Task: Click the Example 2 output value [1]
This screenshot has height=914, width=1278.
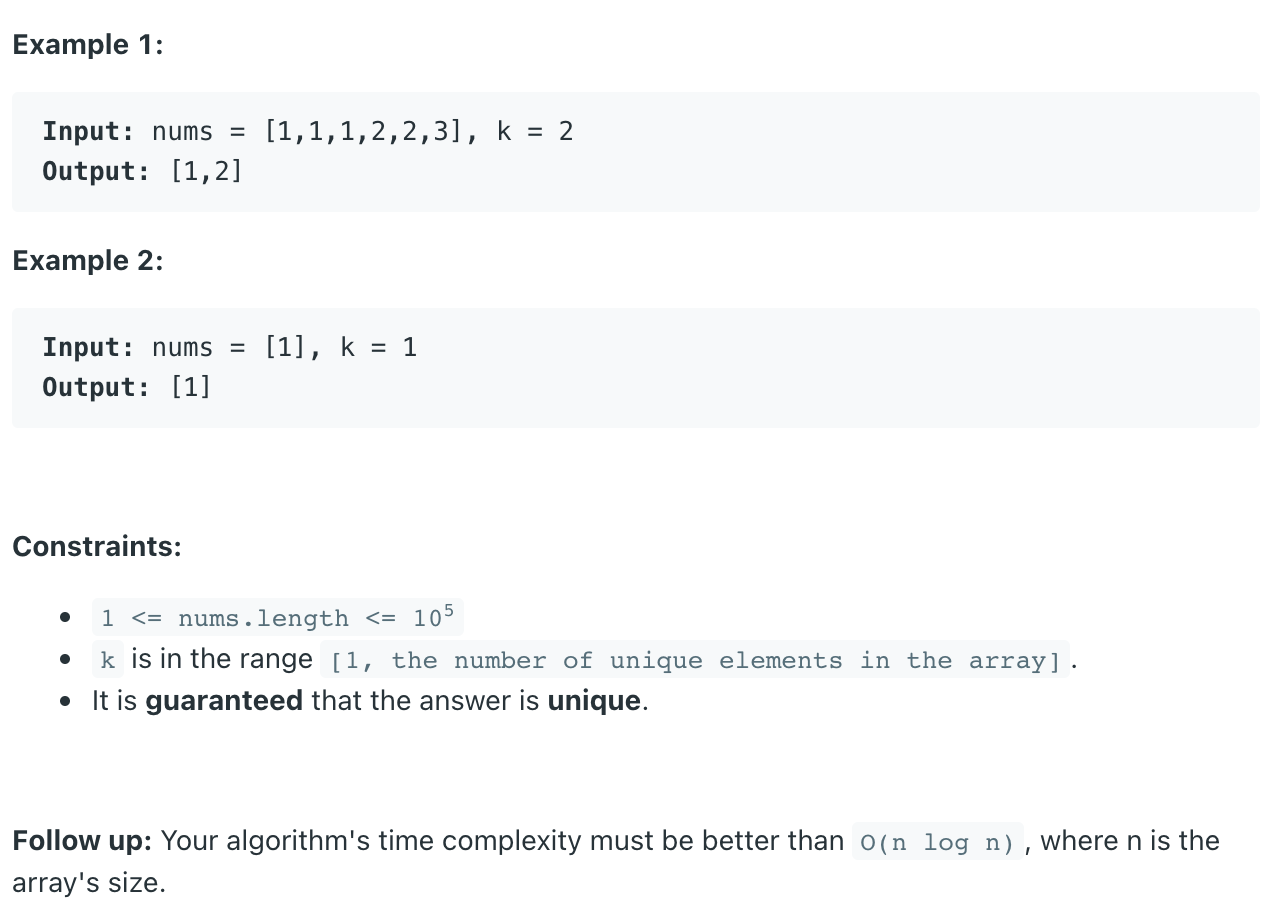Action: [x=191, y=387]
